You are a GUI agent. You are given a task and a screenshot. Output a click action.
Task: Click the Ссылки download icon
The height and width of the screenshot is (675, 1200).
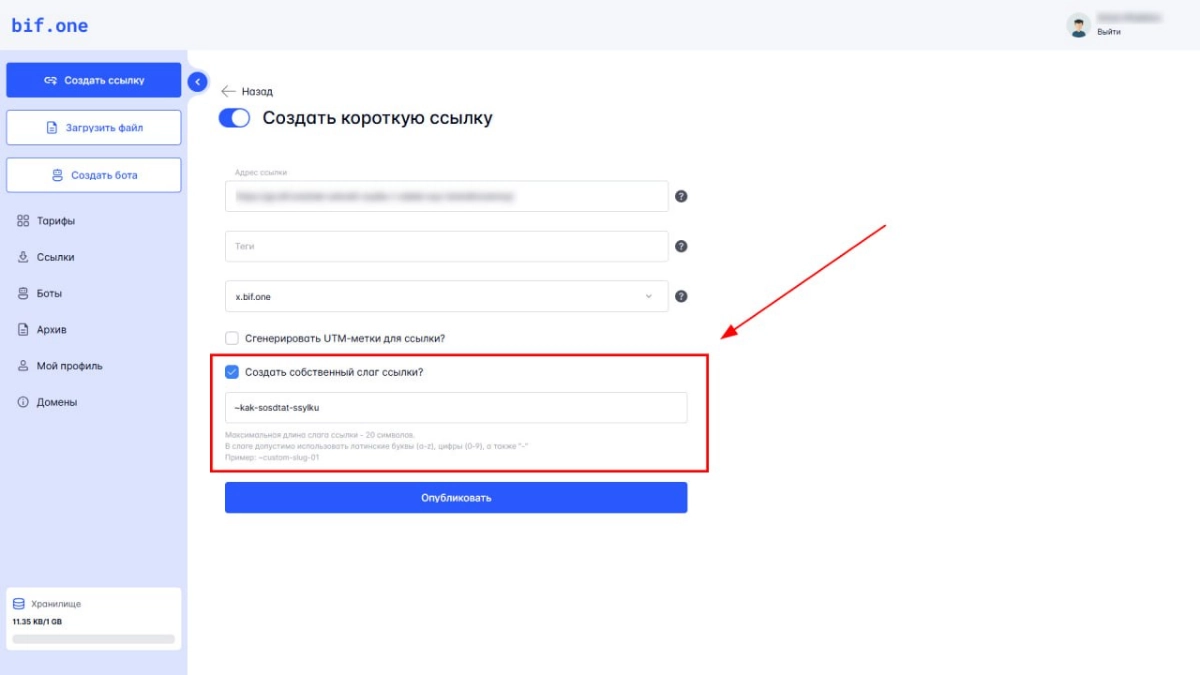pos(23,257)
